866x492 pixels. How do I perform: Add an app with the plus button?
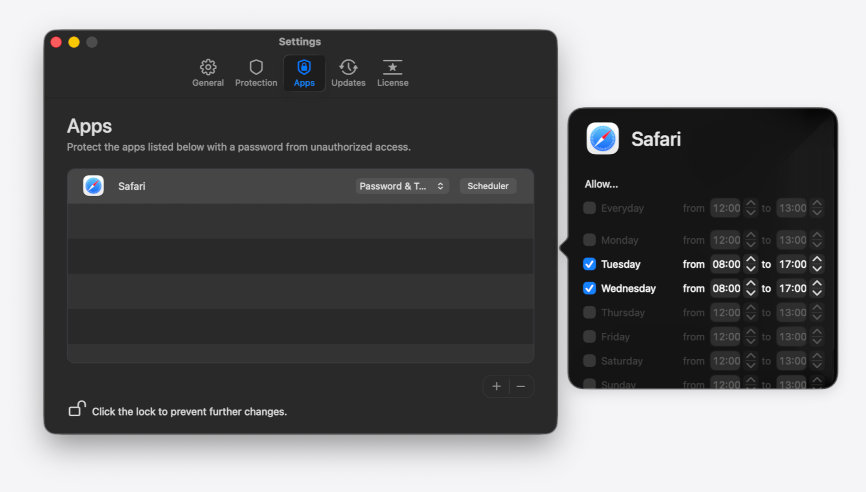point(496,386)
